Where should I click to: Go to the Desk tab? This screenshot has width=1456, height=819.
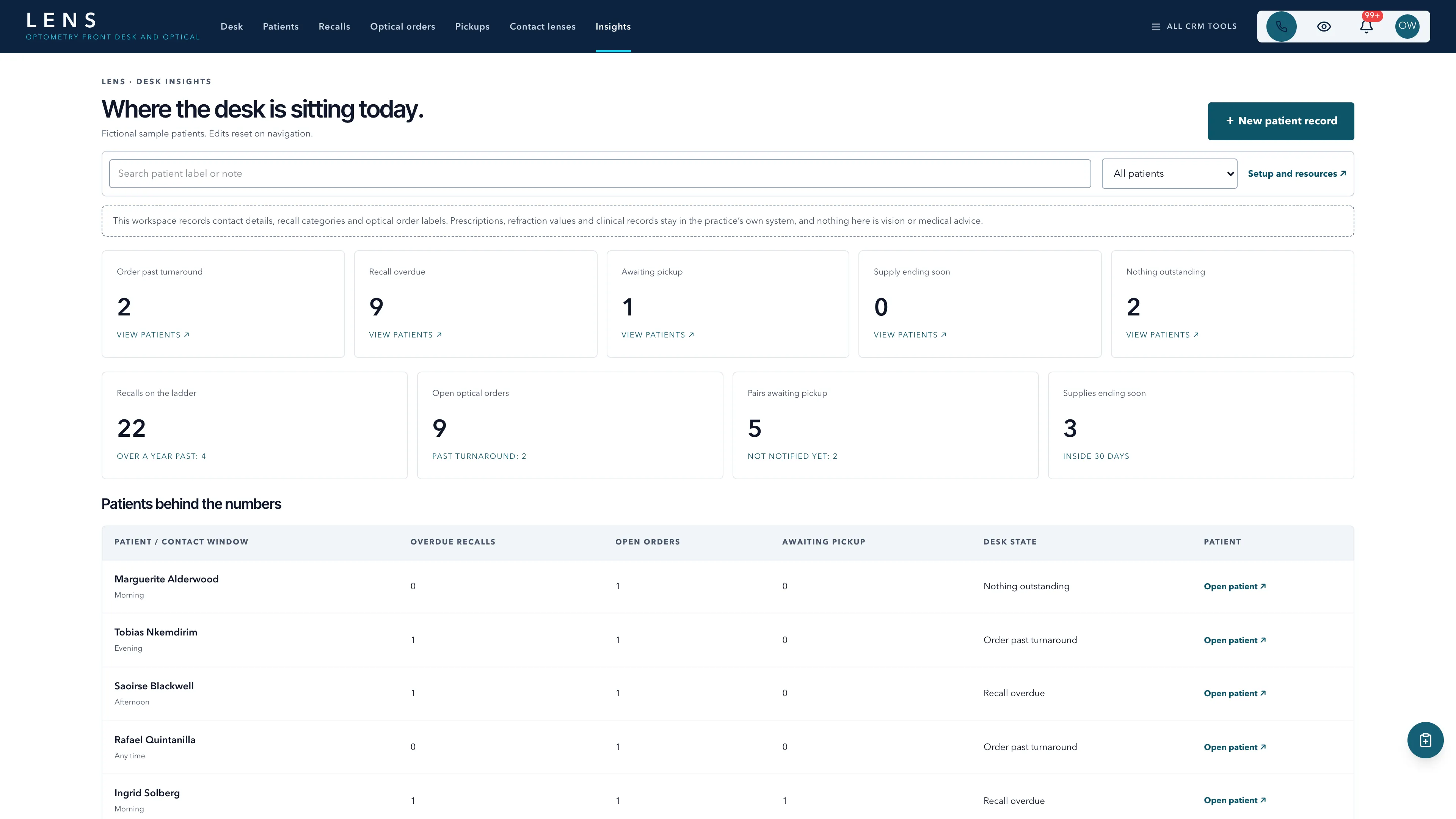pos(232,27)
